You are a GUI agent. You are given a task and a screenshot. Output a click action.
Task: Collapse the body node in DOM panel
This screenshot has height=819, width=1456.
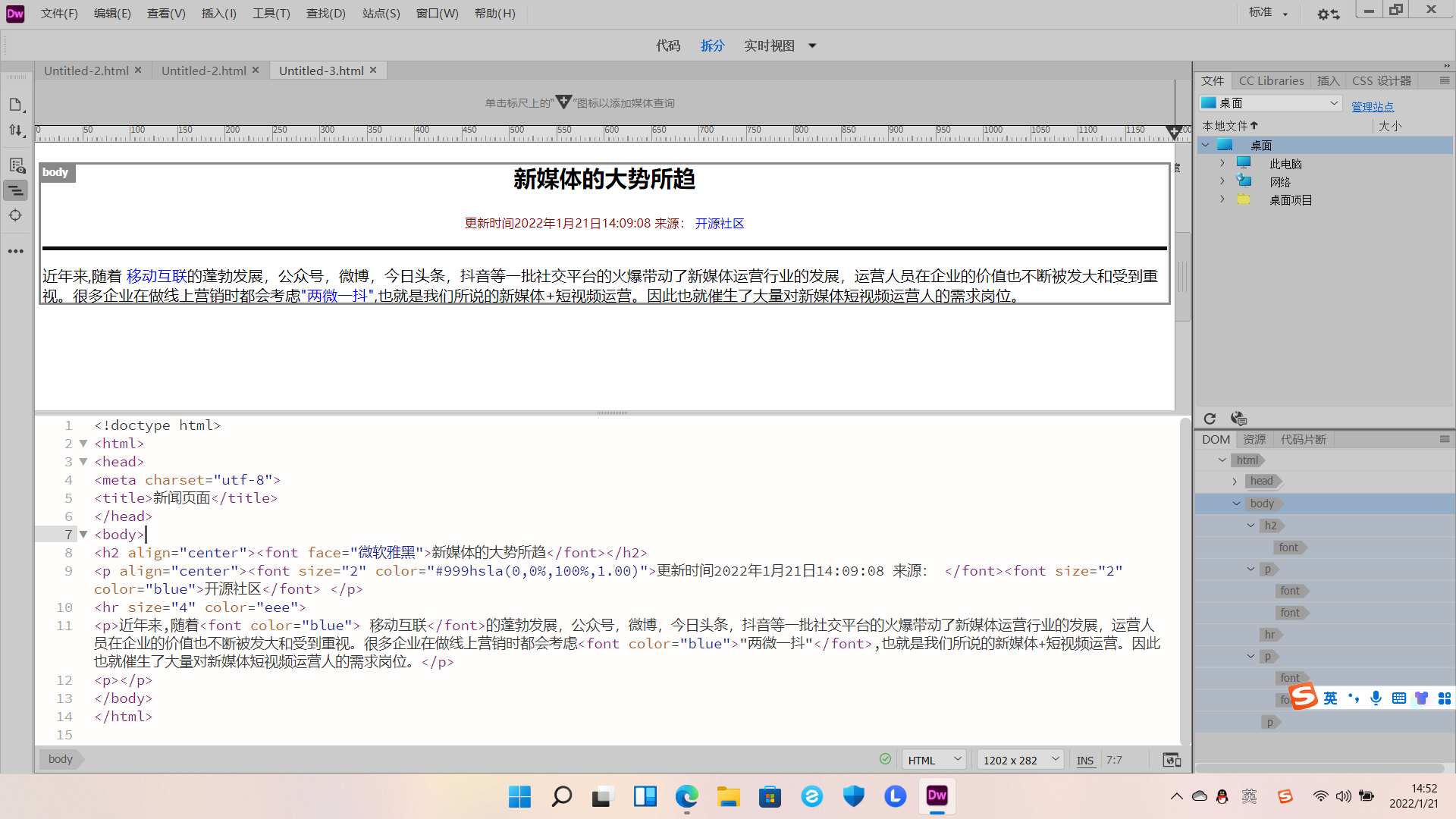pyautogui.click(x=1237, y=504)
